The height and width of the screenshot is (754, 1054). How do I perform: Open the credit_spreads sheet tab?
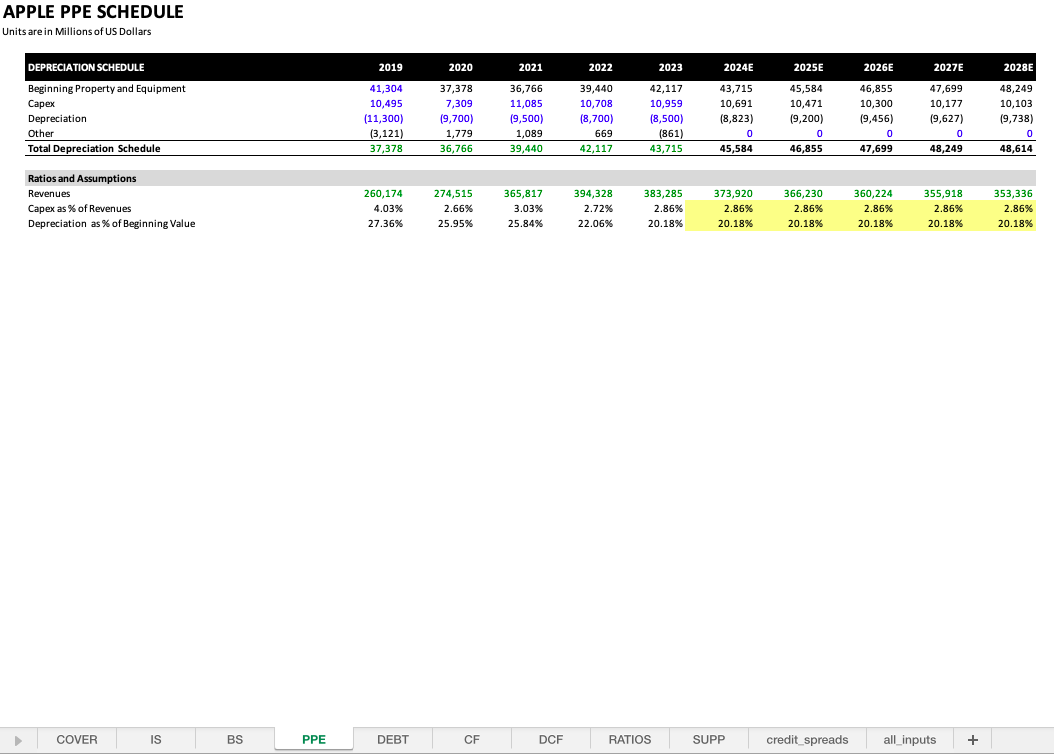[807, 739]
